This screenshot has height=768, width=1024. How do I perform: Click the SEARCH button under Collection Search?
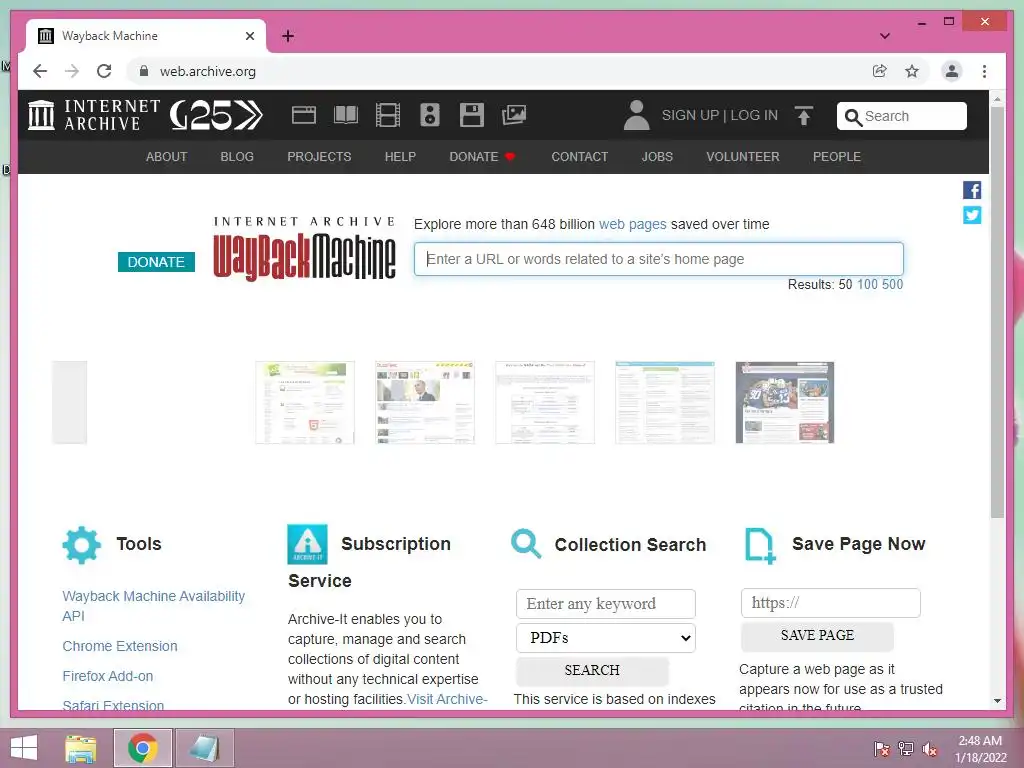coord(592,671)
